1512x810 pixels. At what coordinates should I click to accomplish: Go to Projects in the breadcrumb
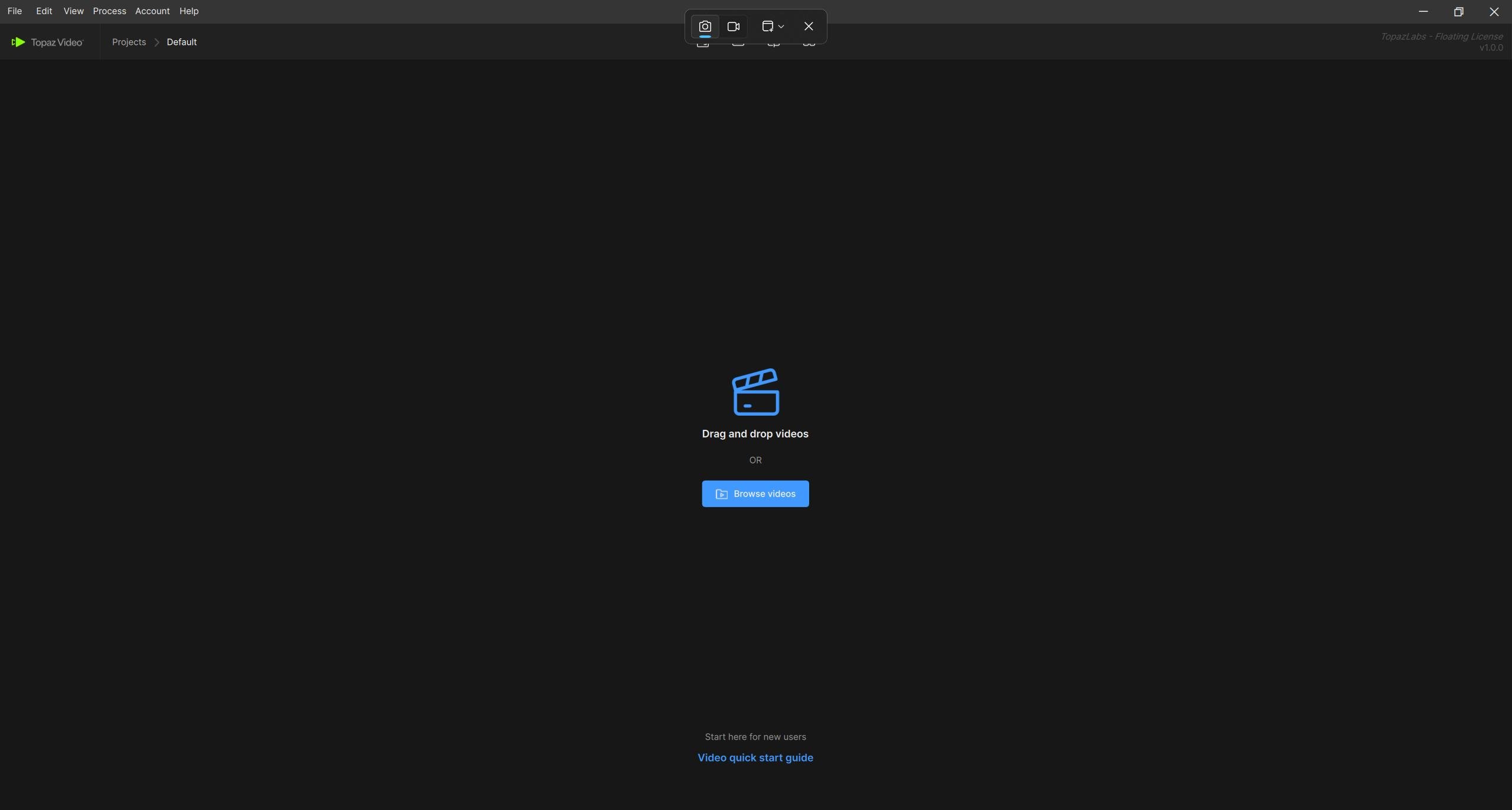click(129, 42)
